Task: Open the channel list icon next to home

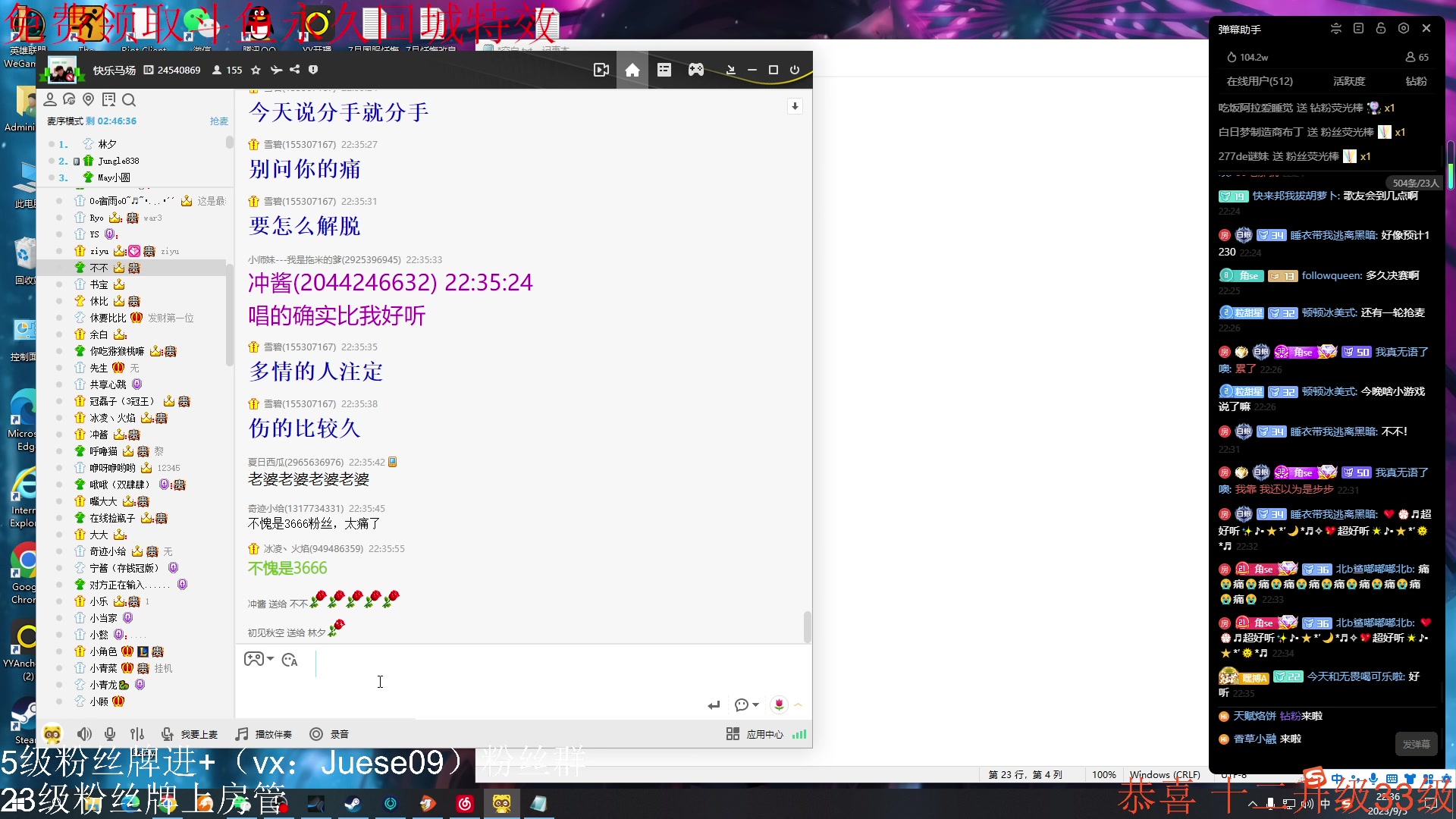Action: tap(664, 70)
